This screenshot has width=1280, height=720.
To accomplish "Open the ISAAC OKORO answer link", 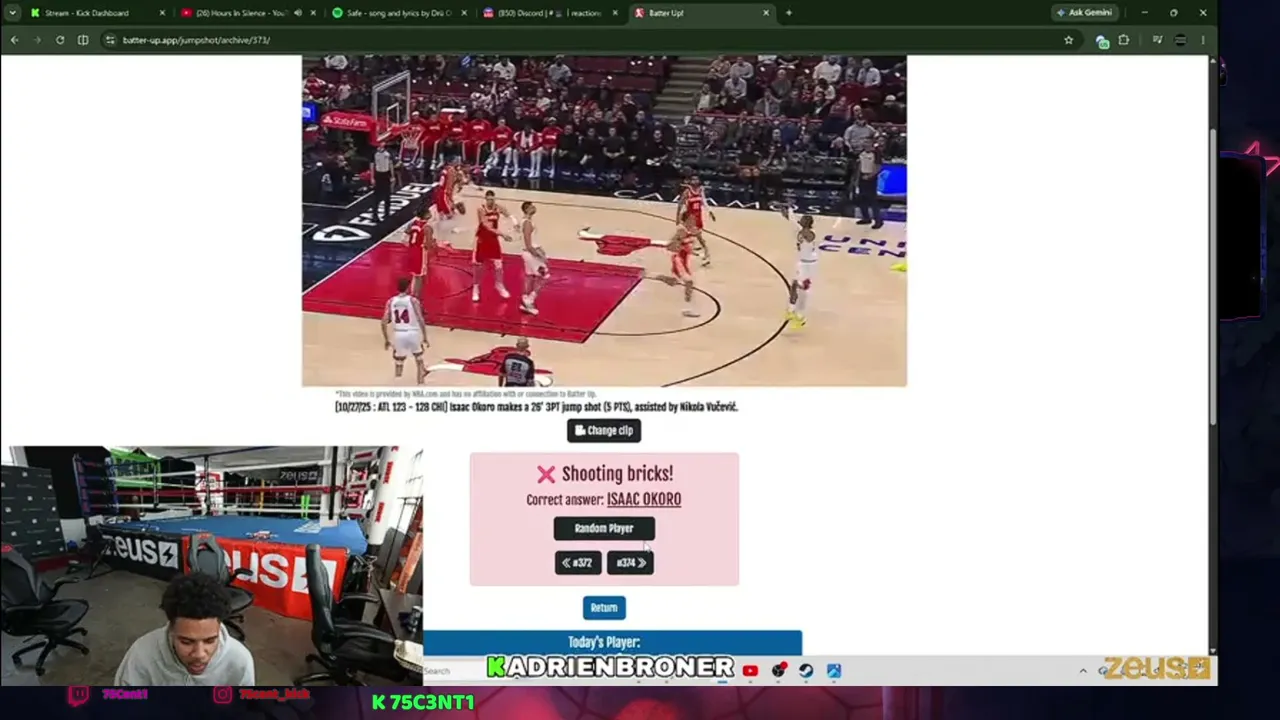I will pyautogui.click(x=644, y=500).
